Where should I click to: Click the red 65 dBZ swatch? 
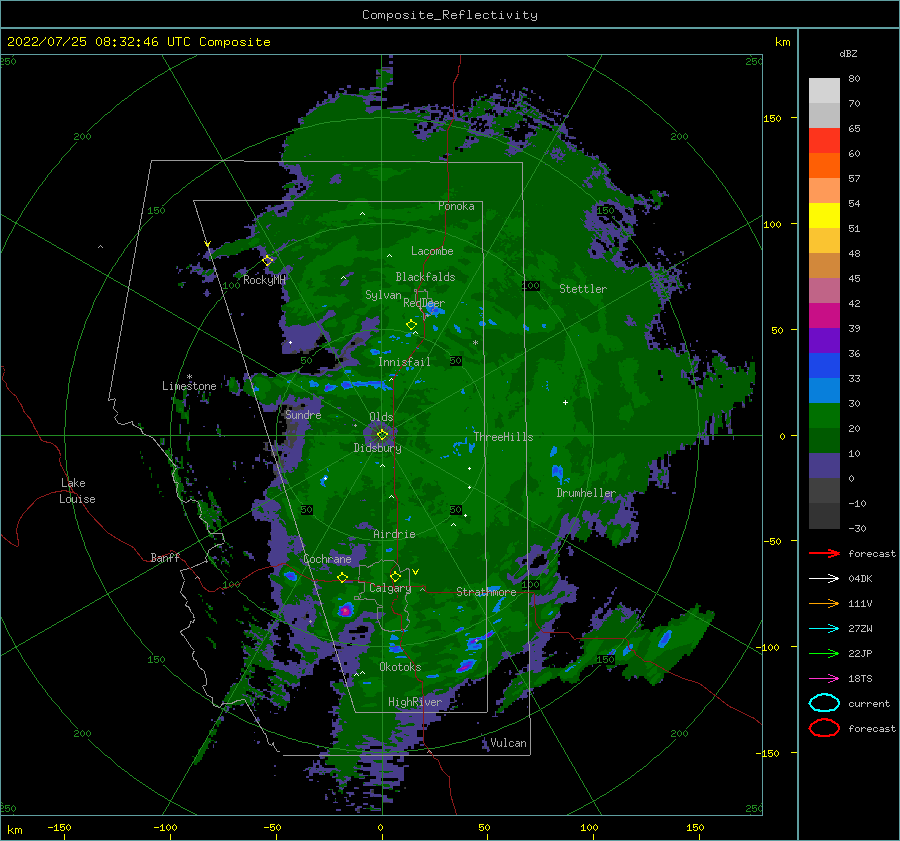point(824,141)
